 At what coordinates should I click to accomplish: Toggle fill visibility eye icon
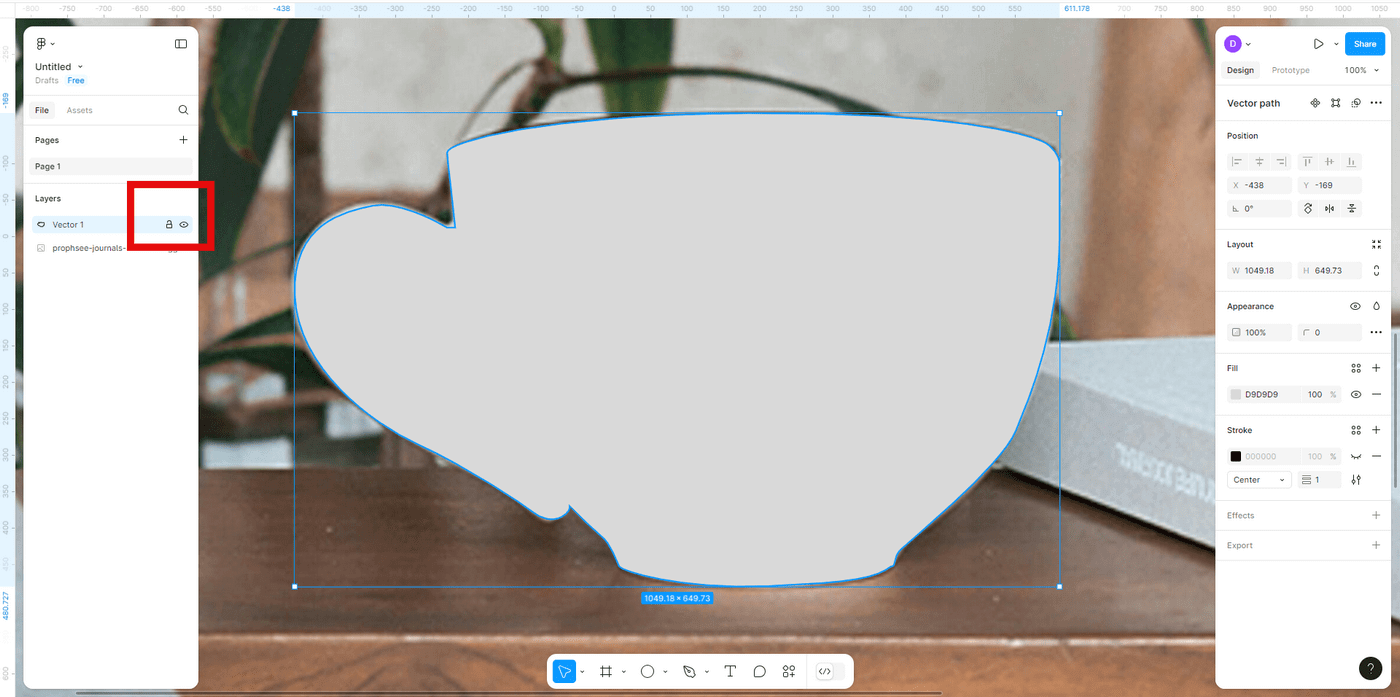point(1356,394)
